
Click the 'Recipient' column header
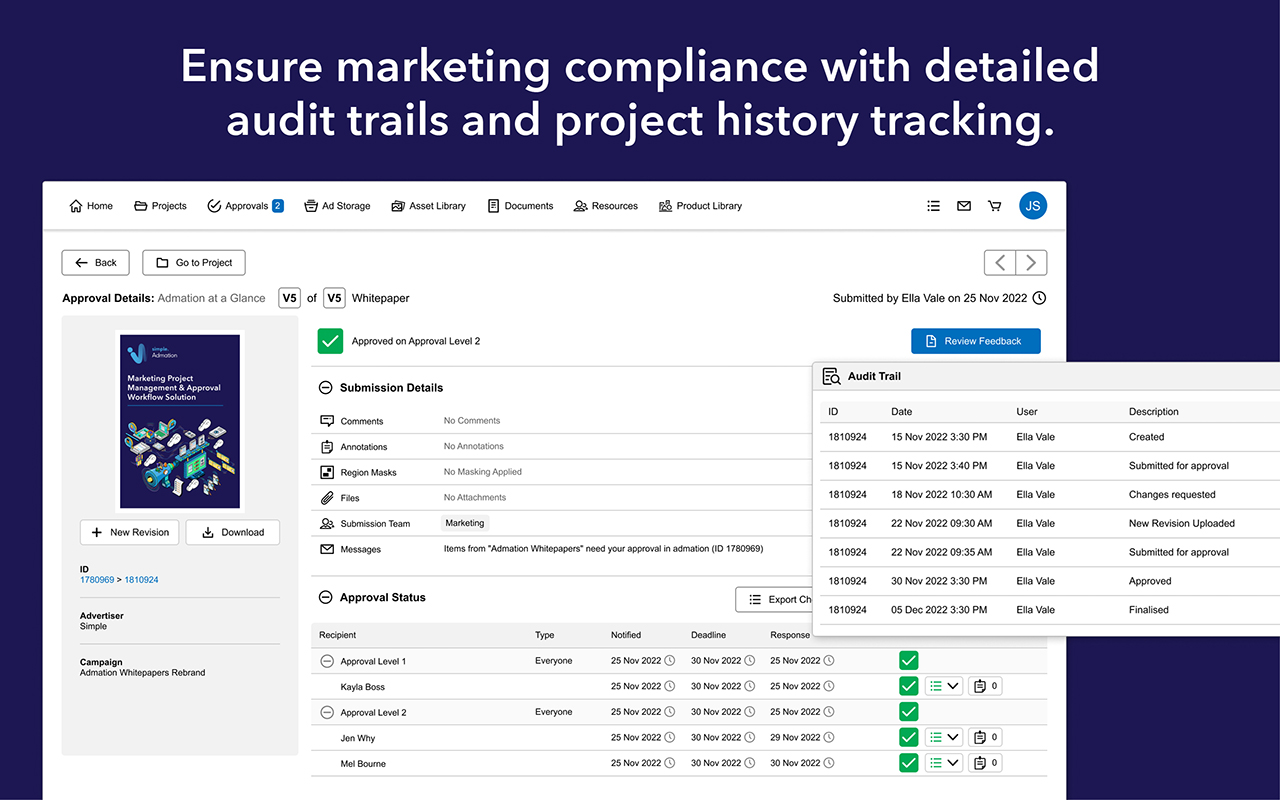tap(337, 635)
